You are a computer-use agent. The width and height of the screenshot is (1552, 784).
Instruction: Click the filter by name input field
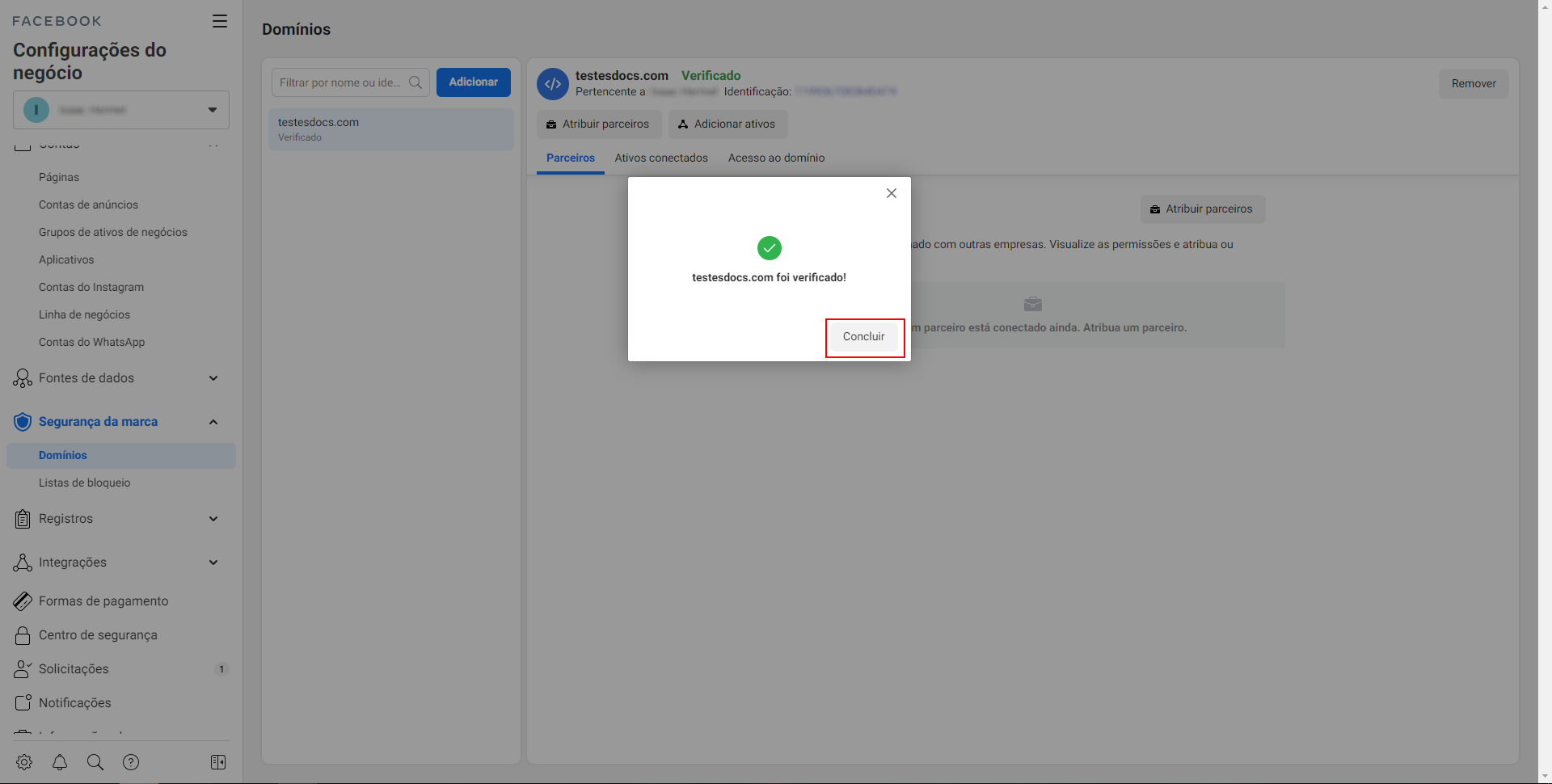pos(339,82)
